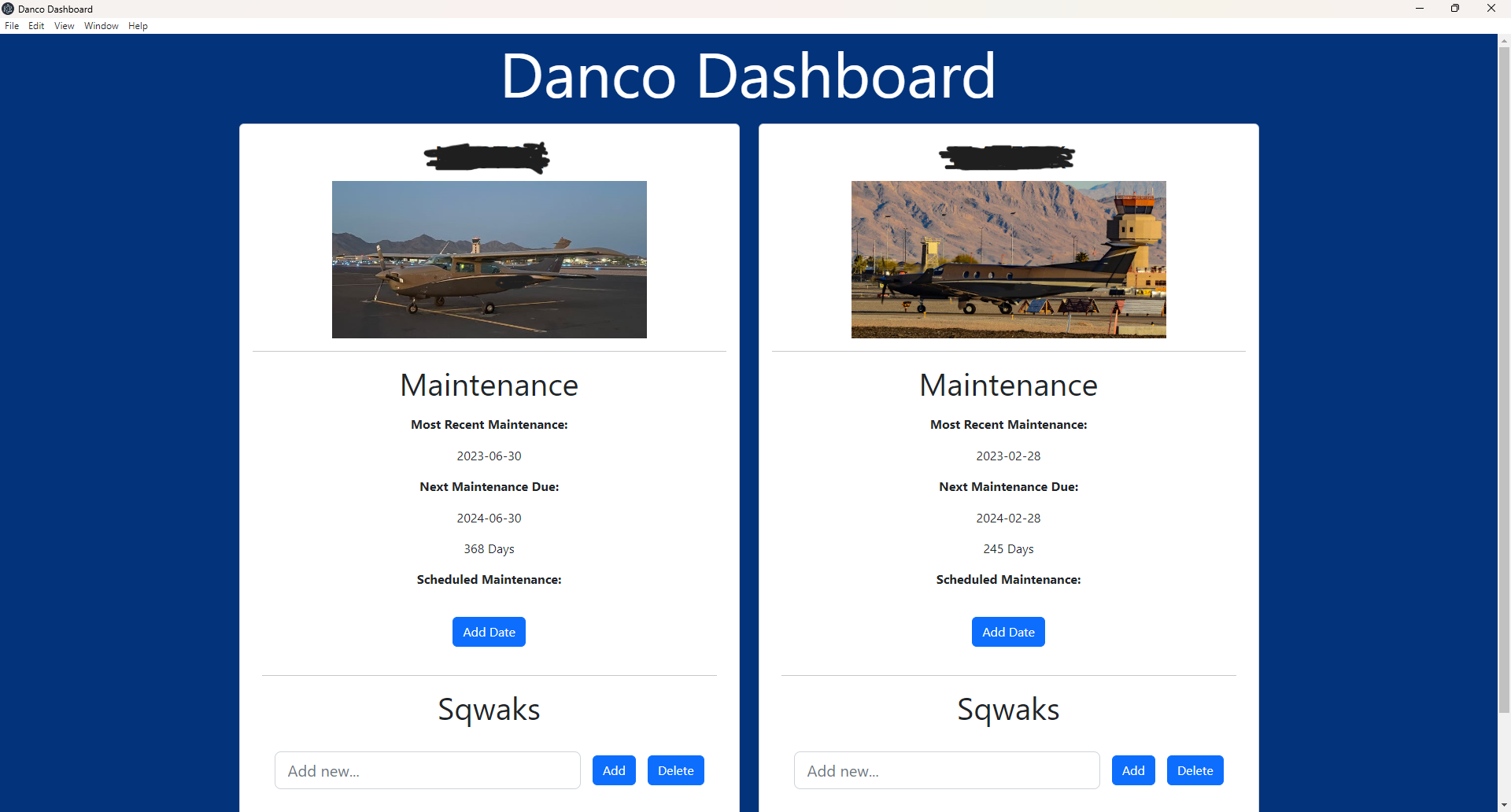This screenshot has height=812, width=1511.
Task: Open the Help menu
Action: 138,26
